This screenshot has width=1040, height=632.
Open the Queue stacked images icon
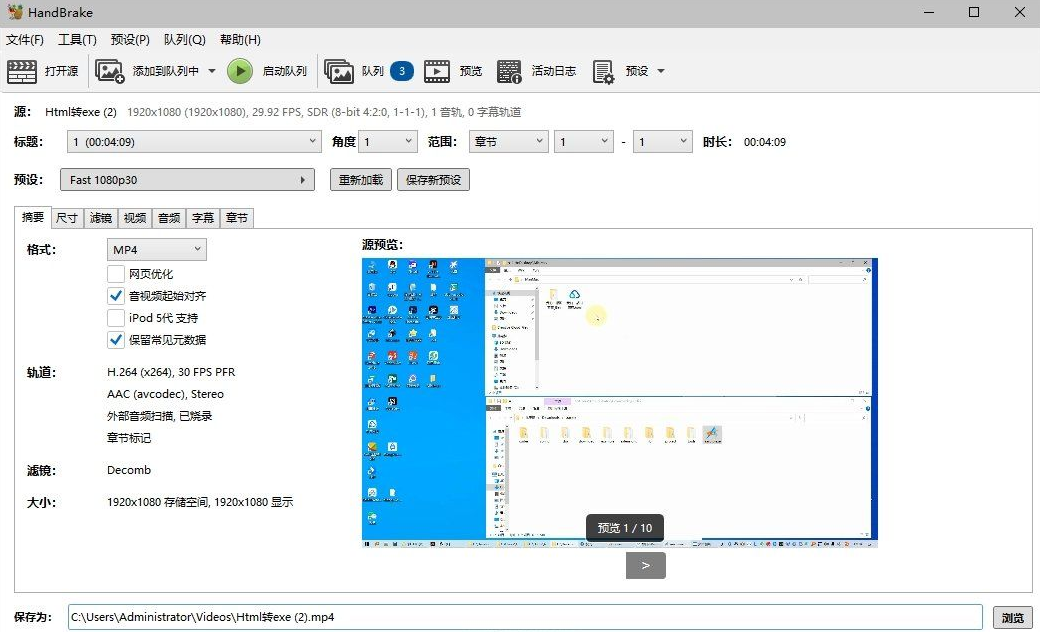click(x=340, y=71)
